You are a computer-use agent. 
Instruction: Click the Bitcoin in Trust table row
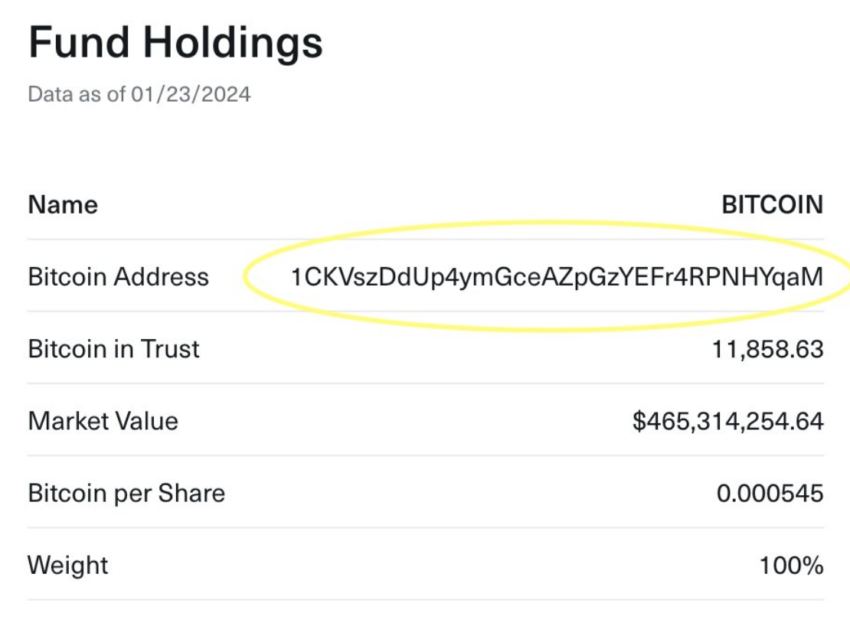pos(426,347)
